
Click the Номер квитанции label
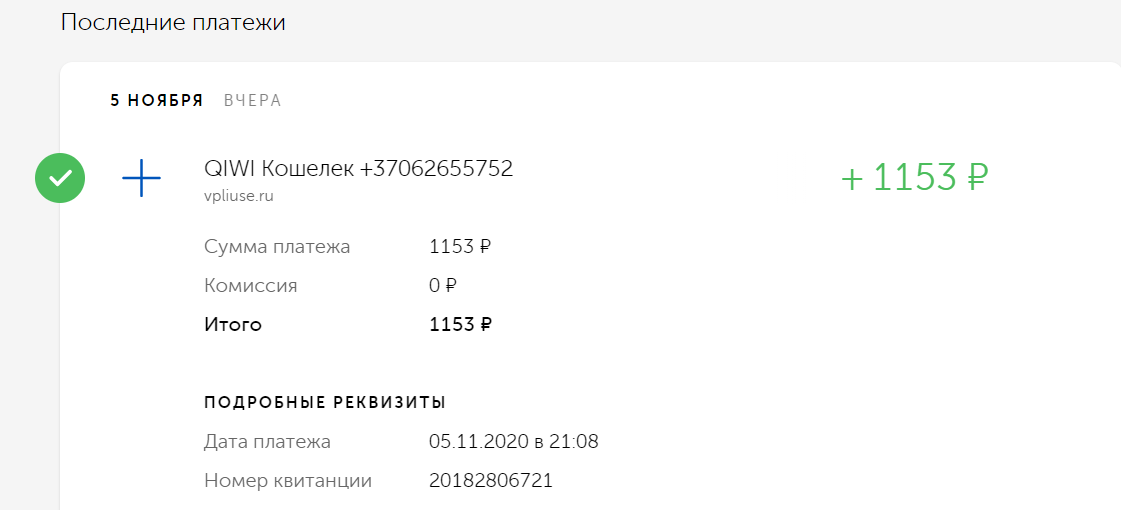[288, 481]
